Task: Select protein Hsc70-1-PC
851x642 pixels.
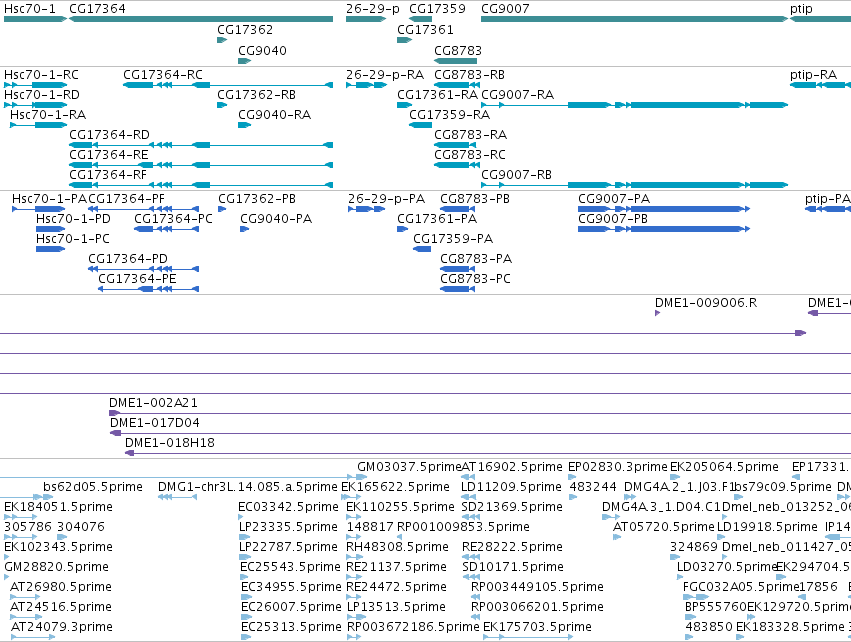Action: pos(50,249)
